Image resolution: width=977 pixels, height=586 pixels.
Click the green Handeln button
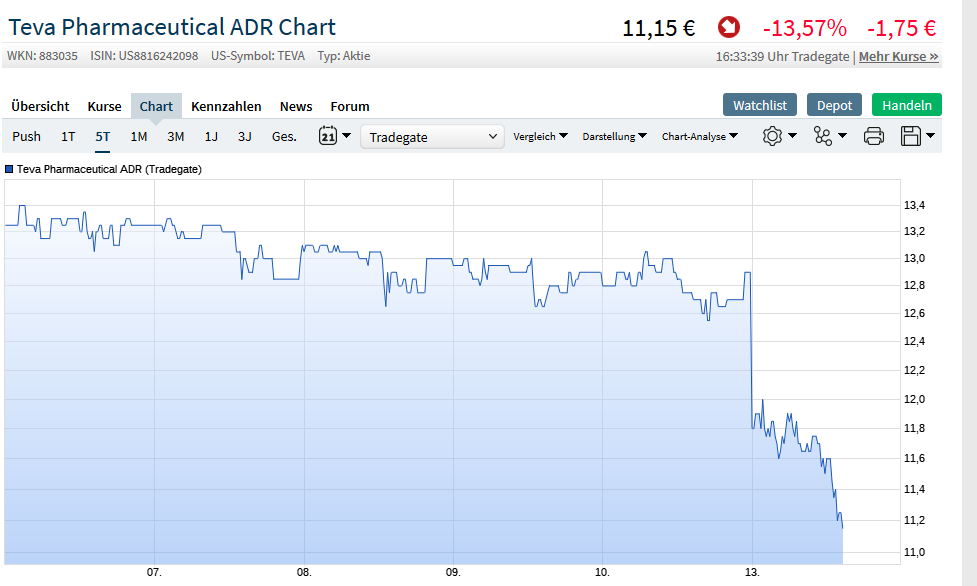coord(906,105)
